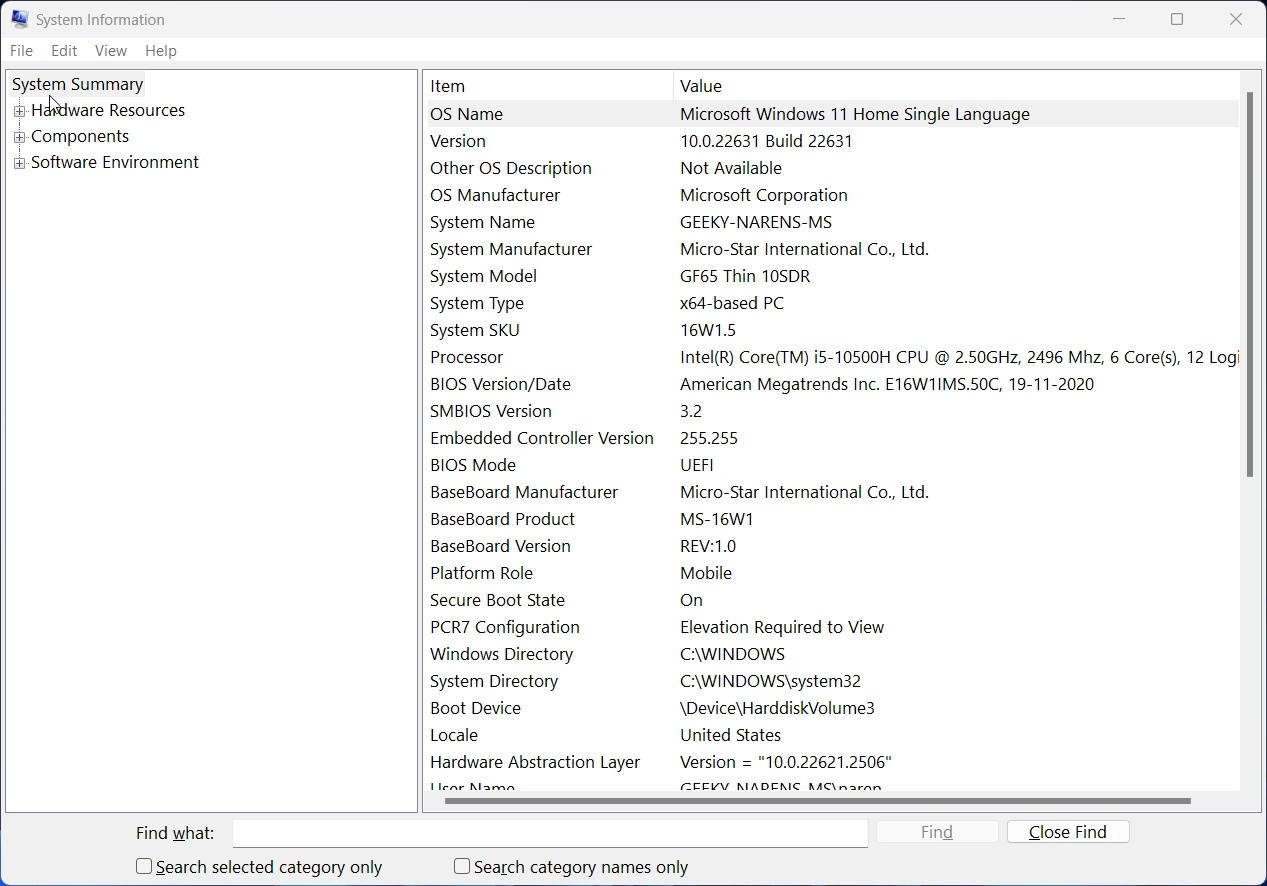The height and width of the screenshot is (886, 1267).
Task: Enable Search selected category only checkbox
Action: coord(144,866)
